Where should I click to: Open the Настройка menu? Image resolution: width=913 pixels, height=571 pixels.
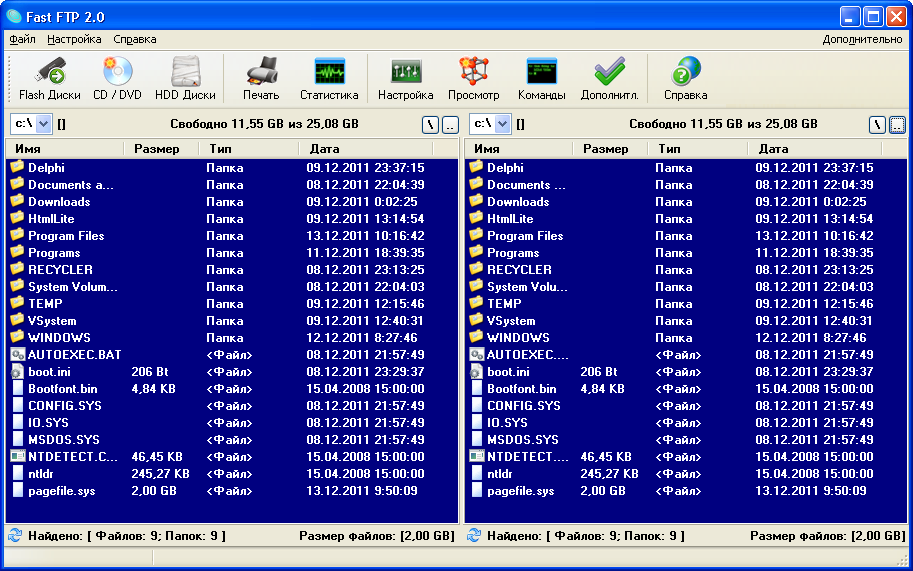coord(74,39)
